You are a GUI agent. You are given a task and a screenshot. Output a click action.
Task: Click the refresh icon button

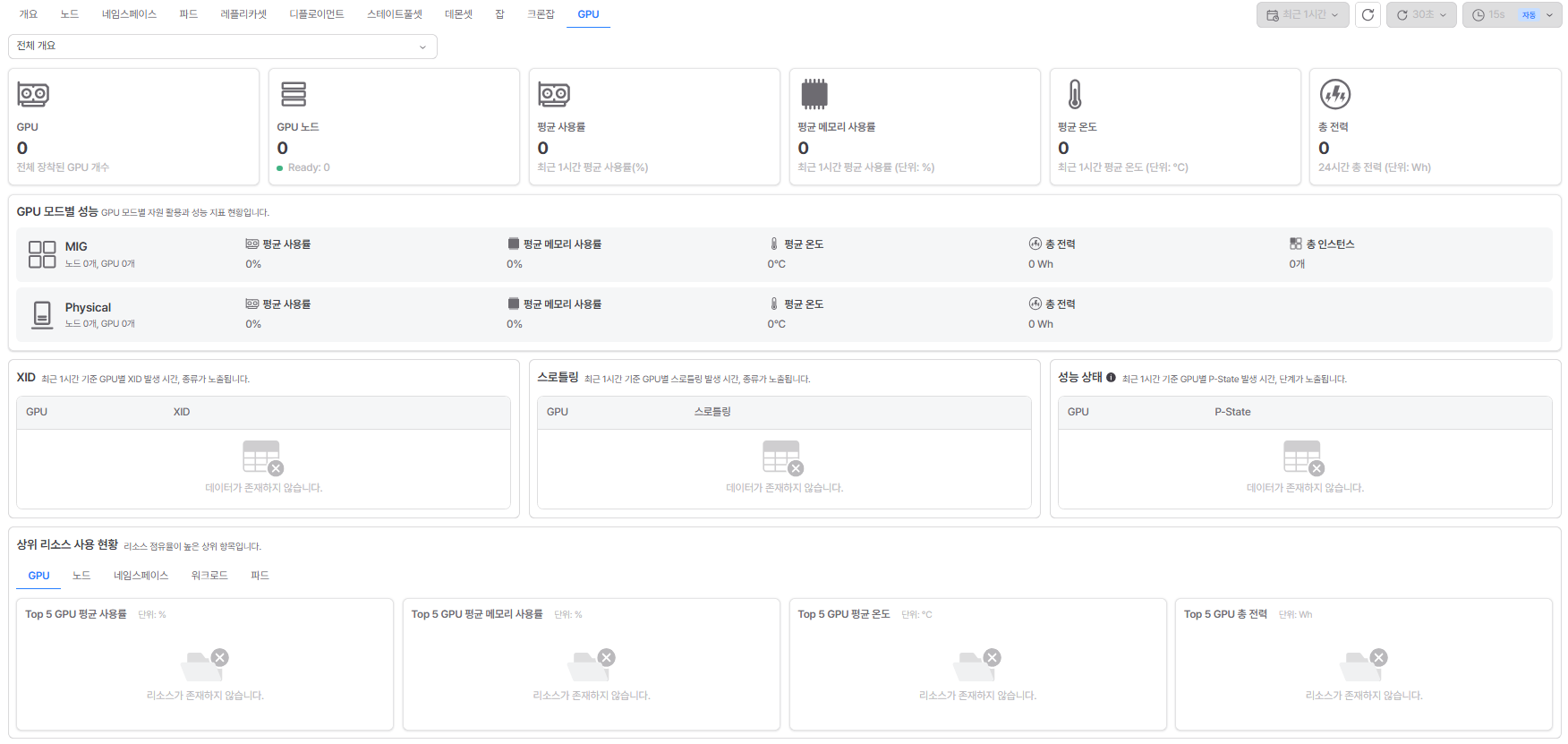pyautogui.click(x=1368, y=15)
